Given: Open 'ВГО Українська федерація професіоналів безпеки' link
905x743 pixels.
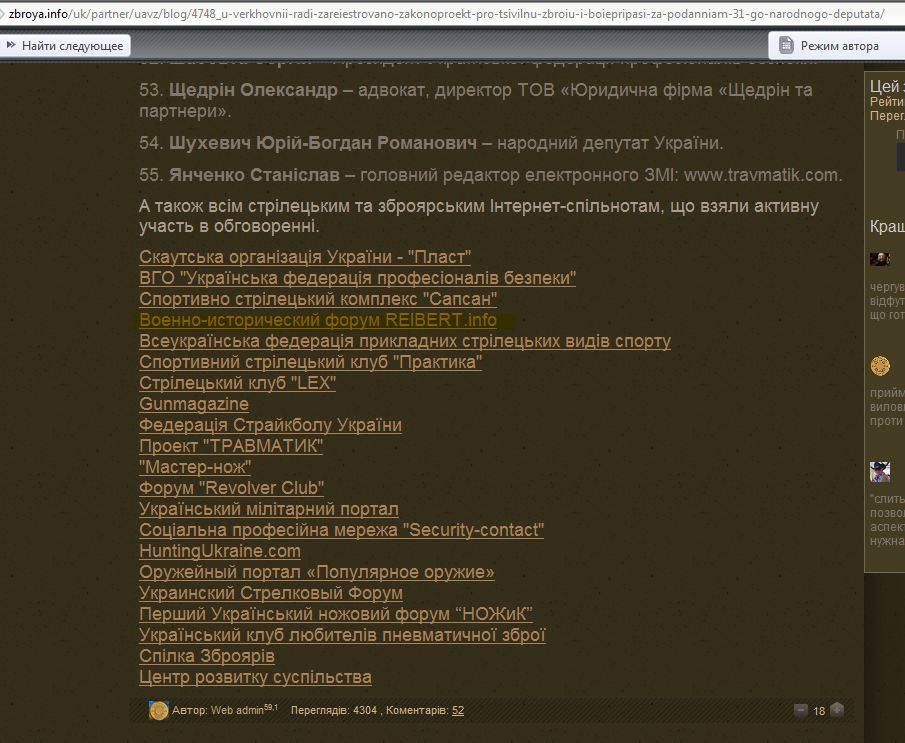Looking at the screenshot, I should pos(357,278).
